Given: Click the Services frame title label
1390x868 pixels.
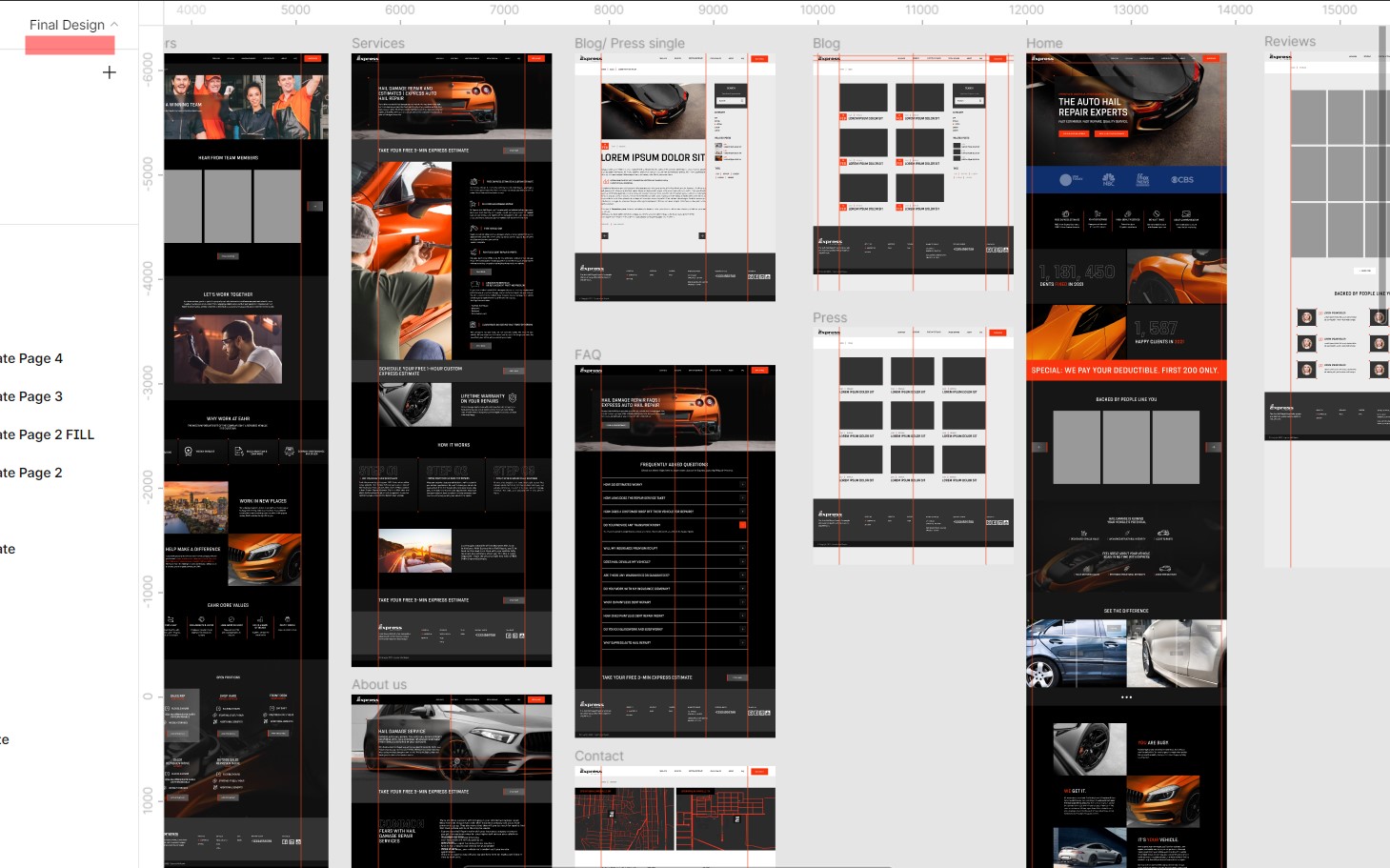Looking at the screenshot, I should (x=378, y=43).
